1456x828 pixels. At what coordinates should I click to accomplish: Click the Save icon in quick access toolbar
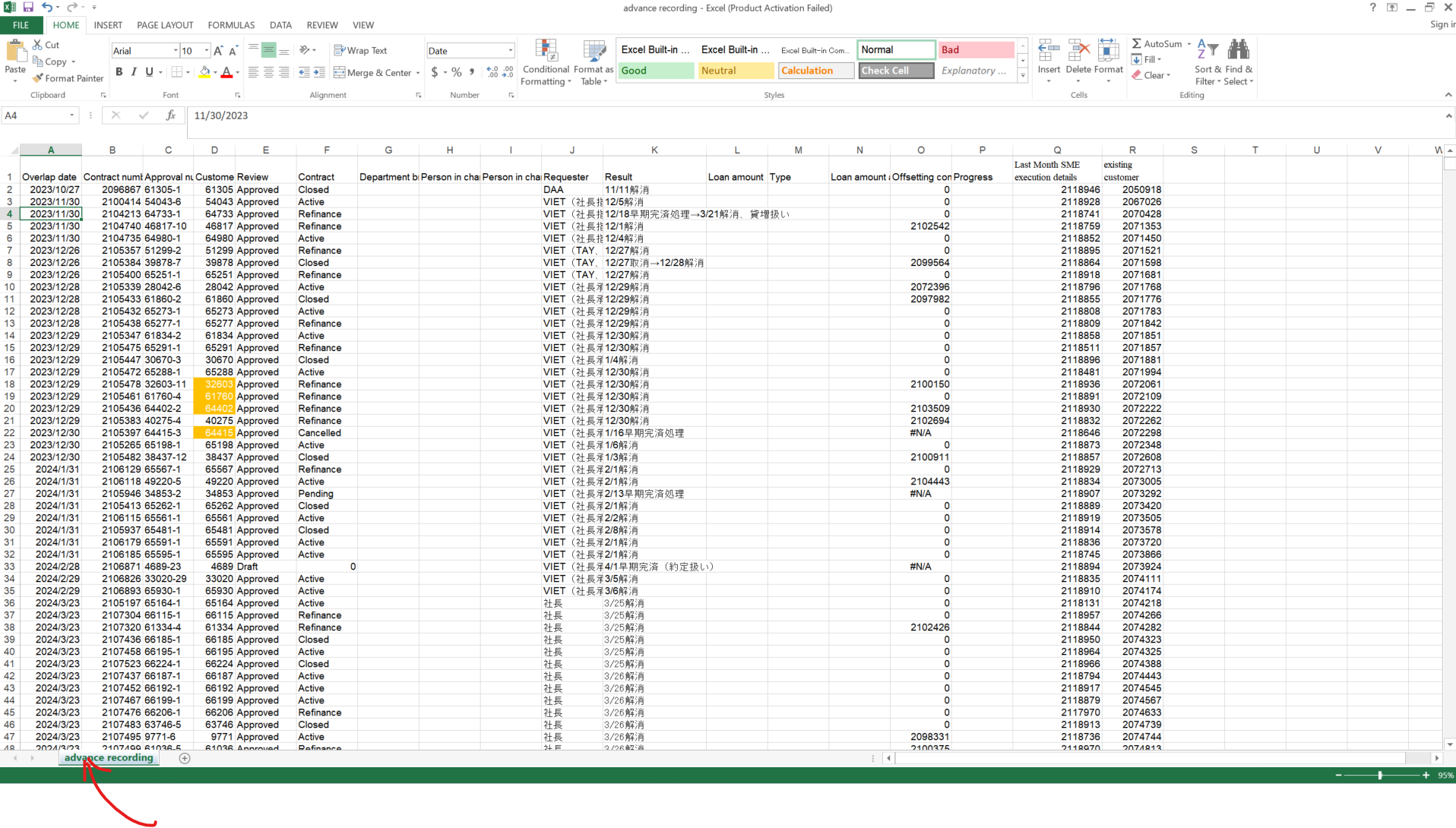click(28, 8)
